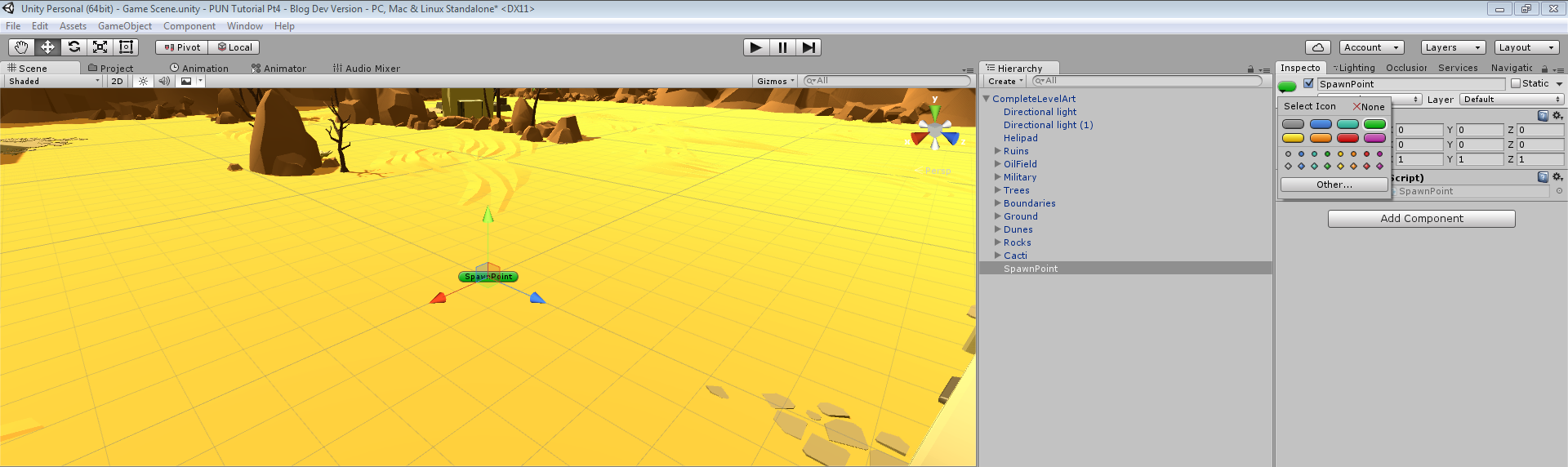Choose the red label icon swatch

pos(1347,138)
